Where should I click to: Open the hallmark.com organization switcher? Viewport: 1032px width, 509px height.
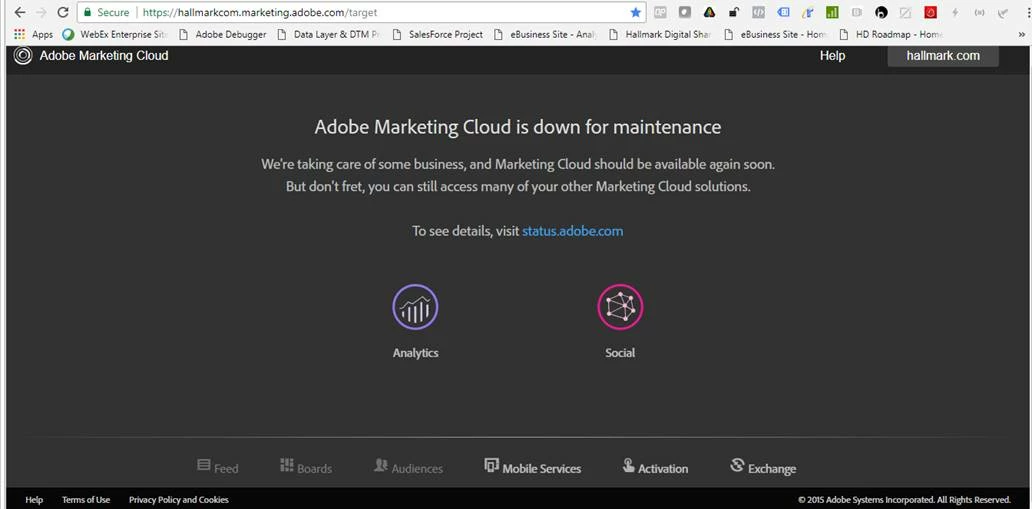pyautogui.click(x=942, y=56)
